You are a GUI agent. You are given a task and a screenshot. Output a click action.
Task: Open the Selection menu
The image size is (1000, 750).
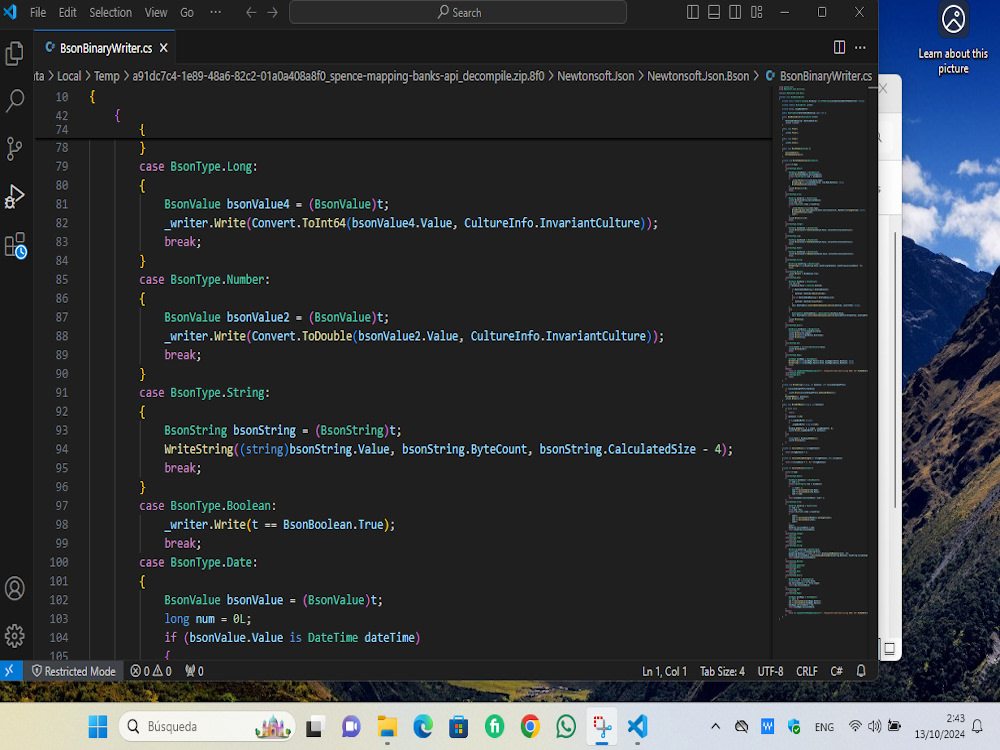[x=110, y=12]
